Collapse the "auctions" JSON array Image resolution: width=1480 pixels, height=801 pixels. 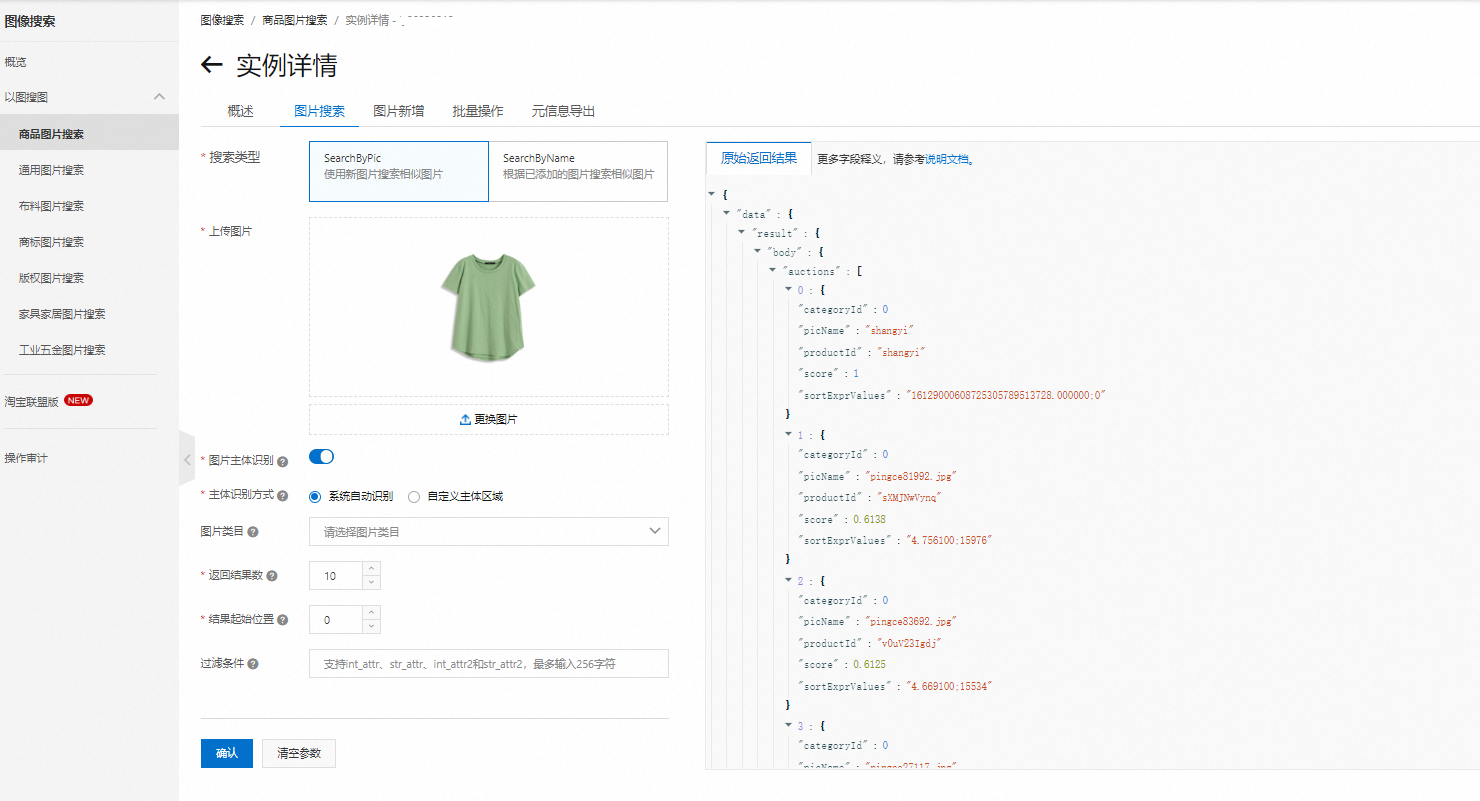(773, 270)
